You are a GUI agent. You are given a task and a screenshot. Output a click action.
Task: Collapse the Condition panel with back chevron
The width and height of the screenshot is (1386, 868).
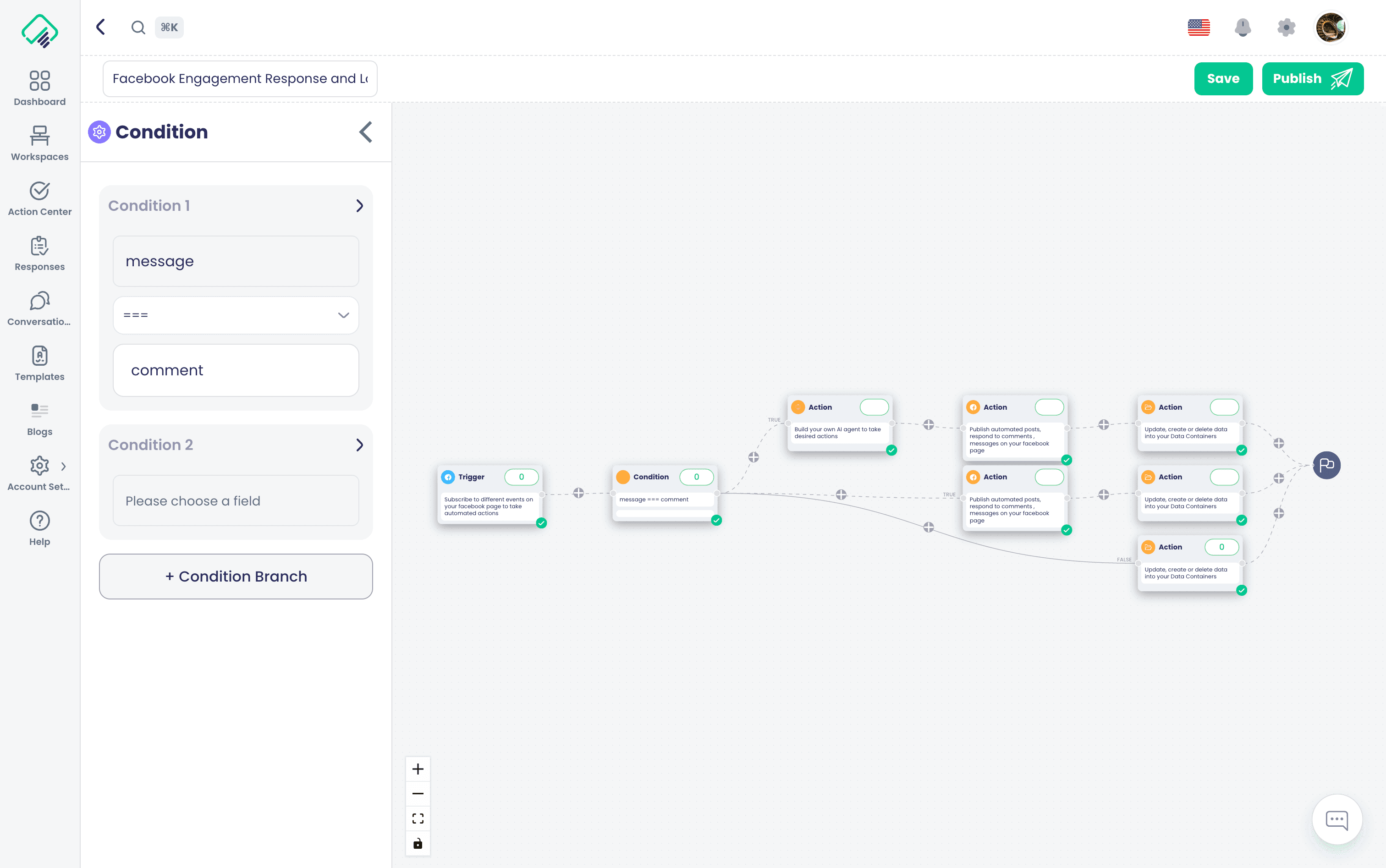coord(366,132)
